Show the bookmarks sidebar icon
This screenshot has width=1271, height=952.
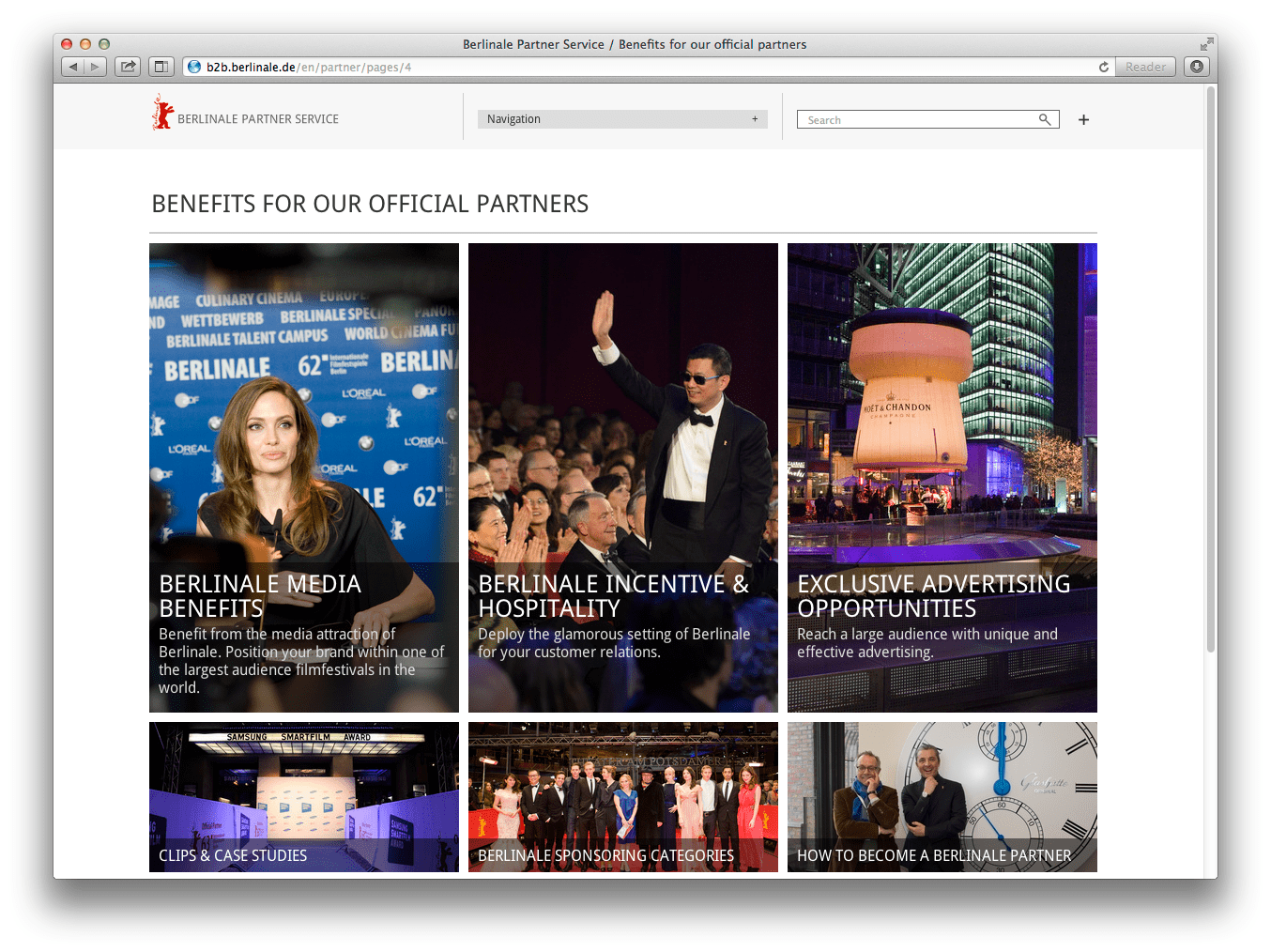pos(161,67)
